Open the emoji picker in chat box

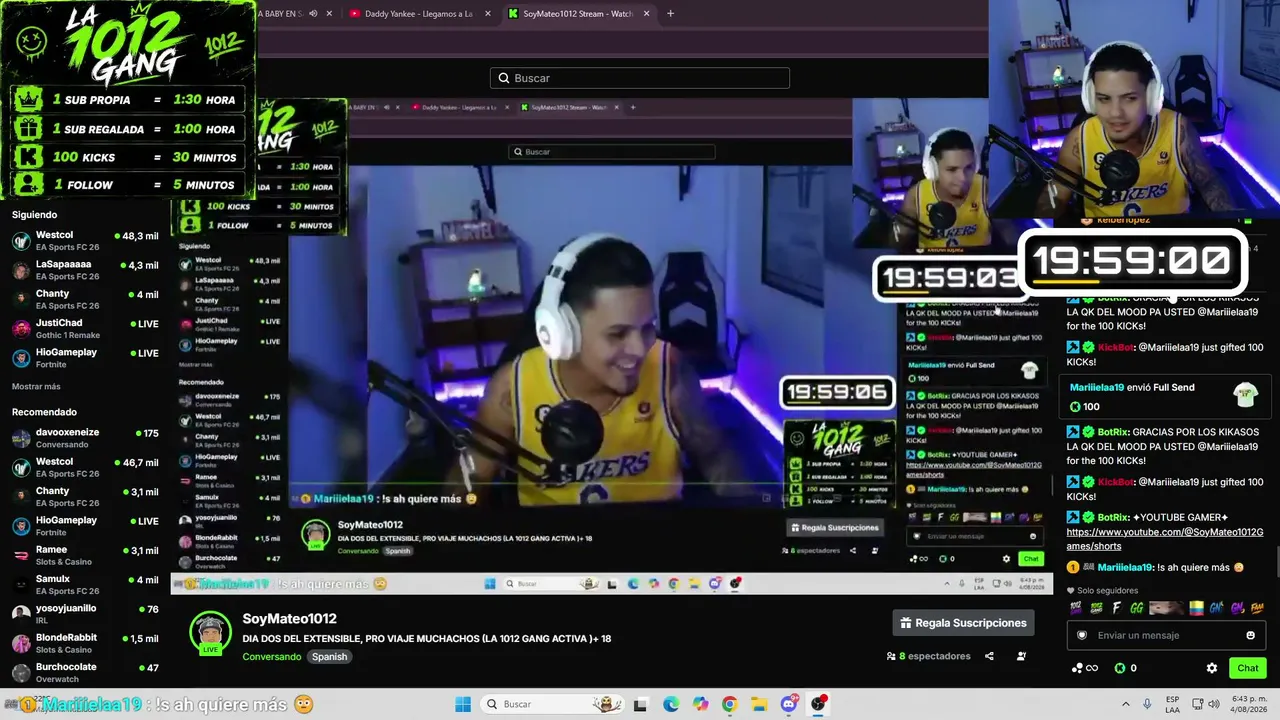click(1250, 635)
